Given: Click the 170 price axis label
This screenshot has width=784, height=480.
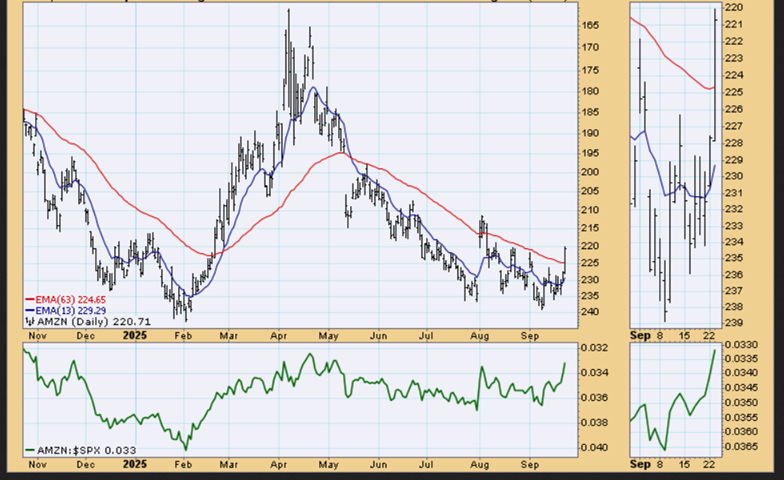Looking at the screenshot, I should click(591, 48).
